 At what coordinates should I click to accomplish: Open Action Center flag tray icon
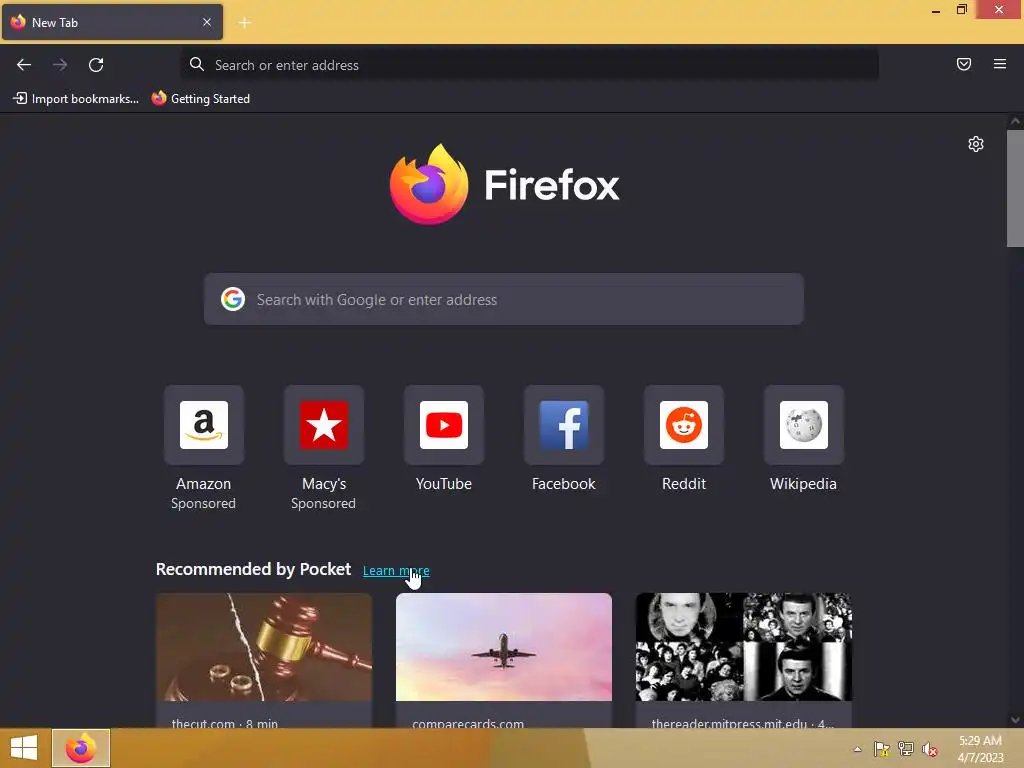[882, 749]
